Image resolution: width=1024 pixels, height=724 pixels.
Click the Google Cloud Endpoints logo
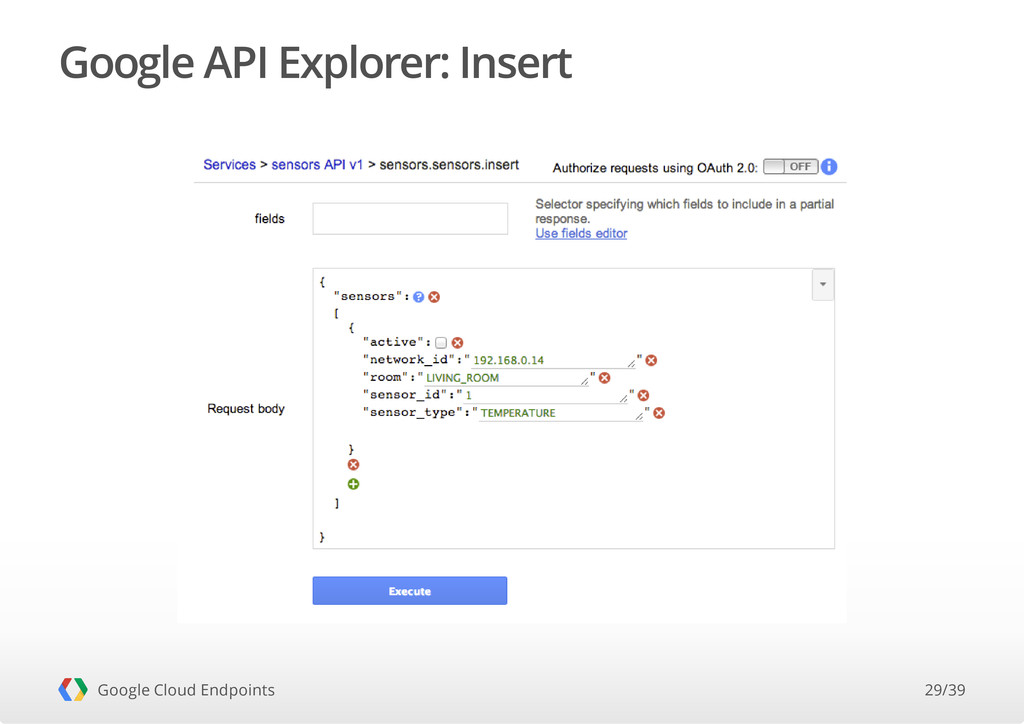(73, 689)
